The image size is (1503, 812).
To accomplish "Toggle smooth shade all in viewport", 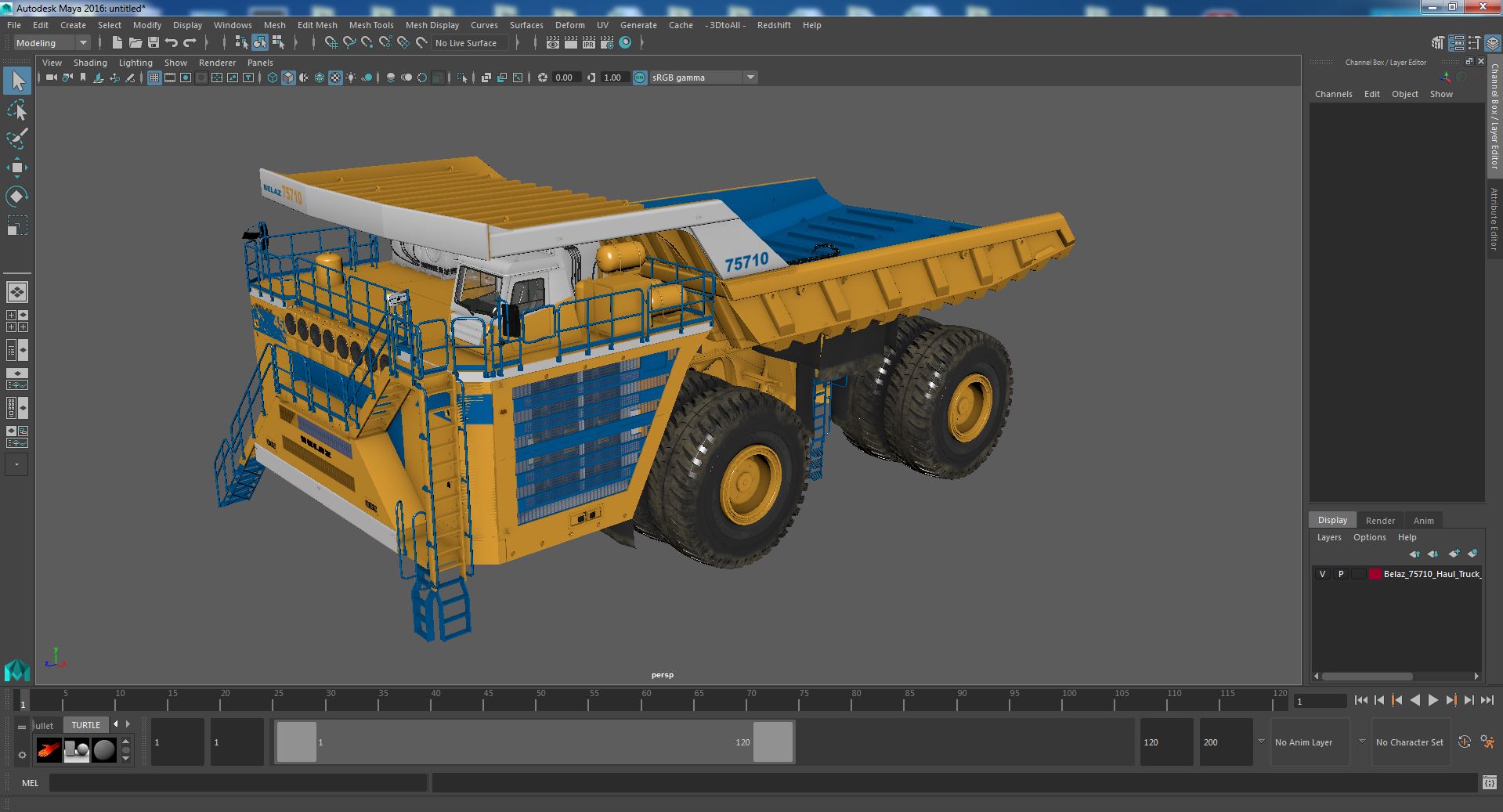I will tap(288, 78).
